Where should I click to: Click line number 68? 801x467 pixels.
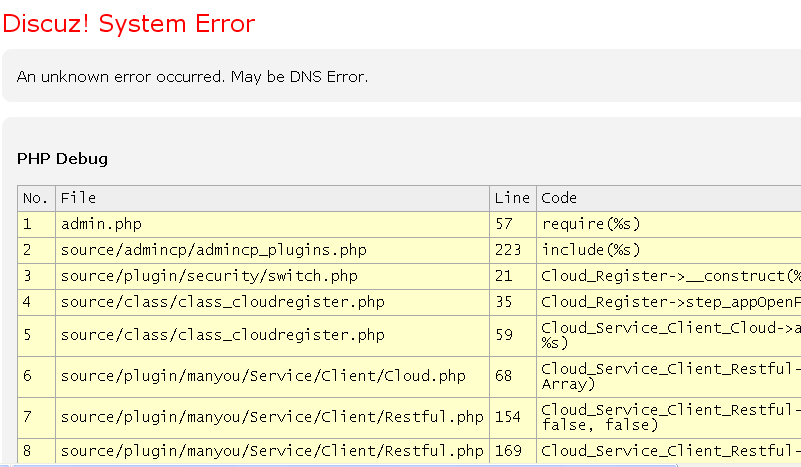(512, 377)
